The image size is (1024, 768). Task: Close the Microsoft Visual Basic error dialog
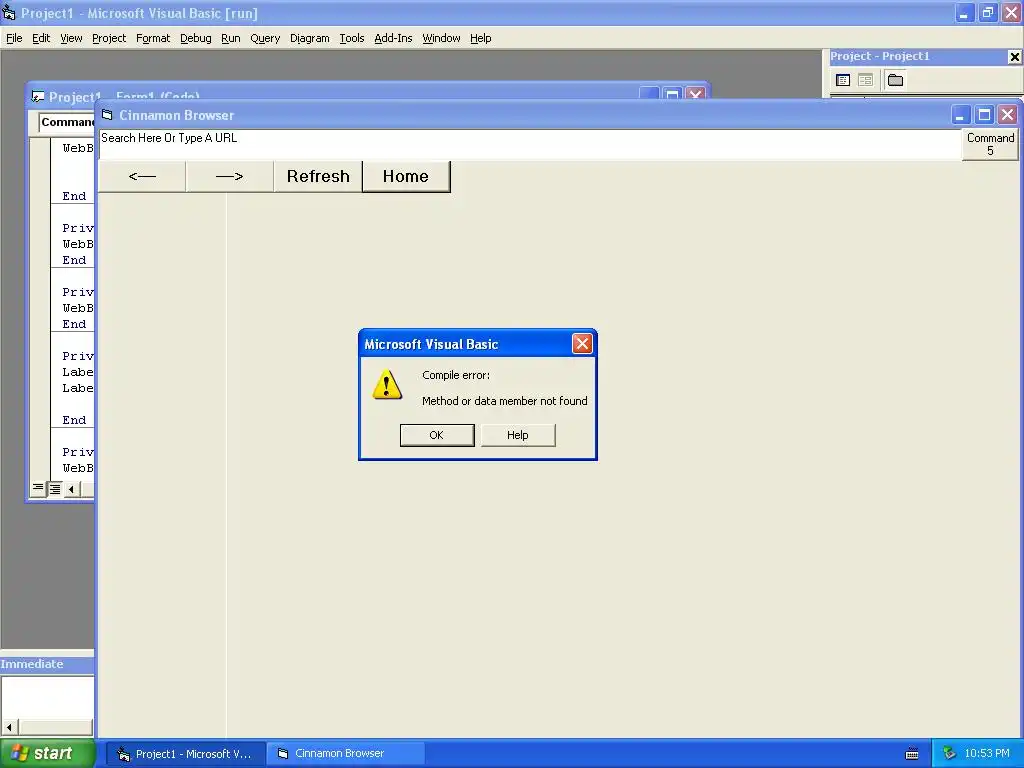(582, 344)
